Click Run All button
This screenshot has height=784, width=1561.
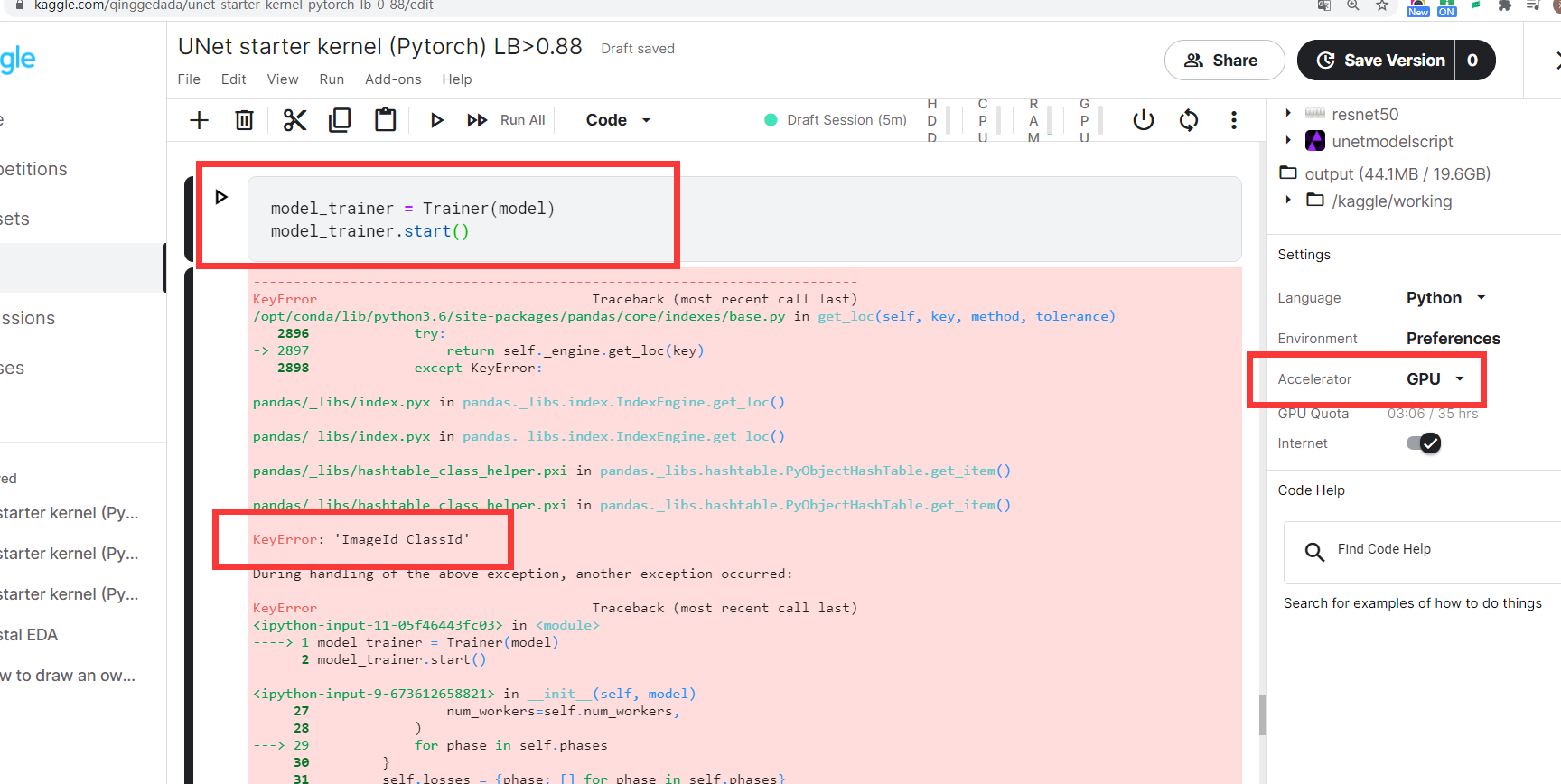(506, 120)
